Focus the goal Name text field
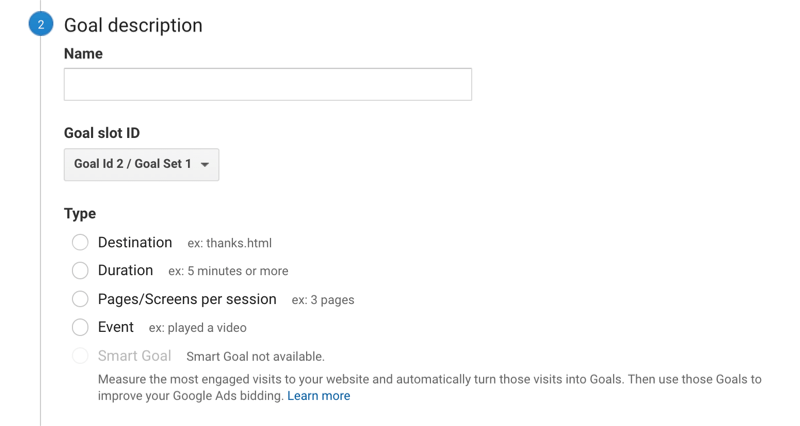The width and height of the screenshot is (800, 426). pyautogui.click(x=268, y=84)
